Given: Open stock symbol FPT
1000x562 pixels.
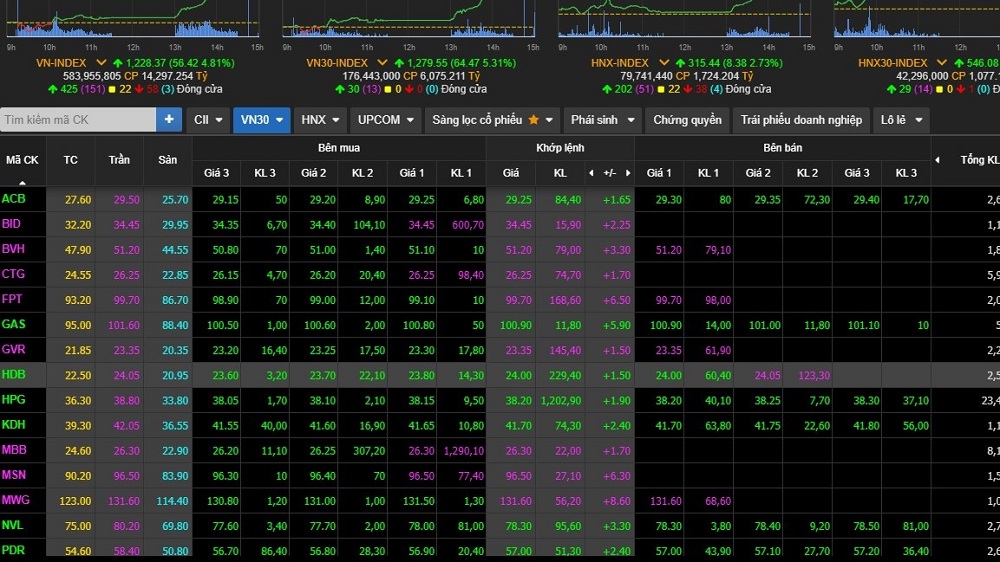Looking at the screenshot, I should click(x=11, y=299).
